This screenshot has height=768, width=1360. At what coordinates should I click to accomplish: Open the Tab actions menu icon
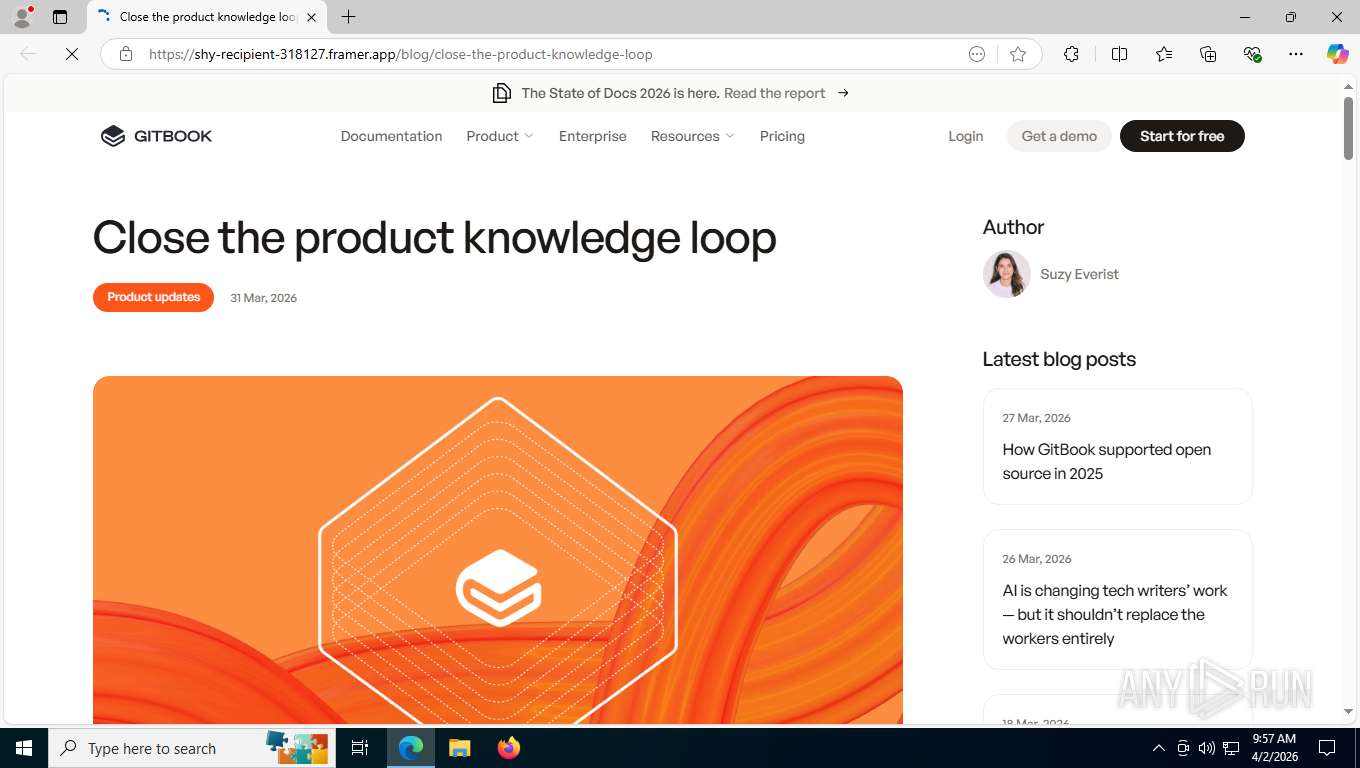point(60,17)
